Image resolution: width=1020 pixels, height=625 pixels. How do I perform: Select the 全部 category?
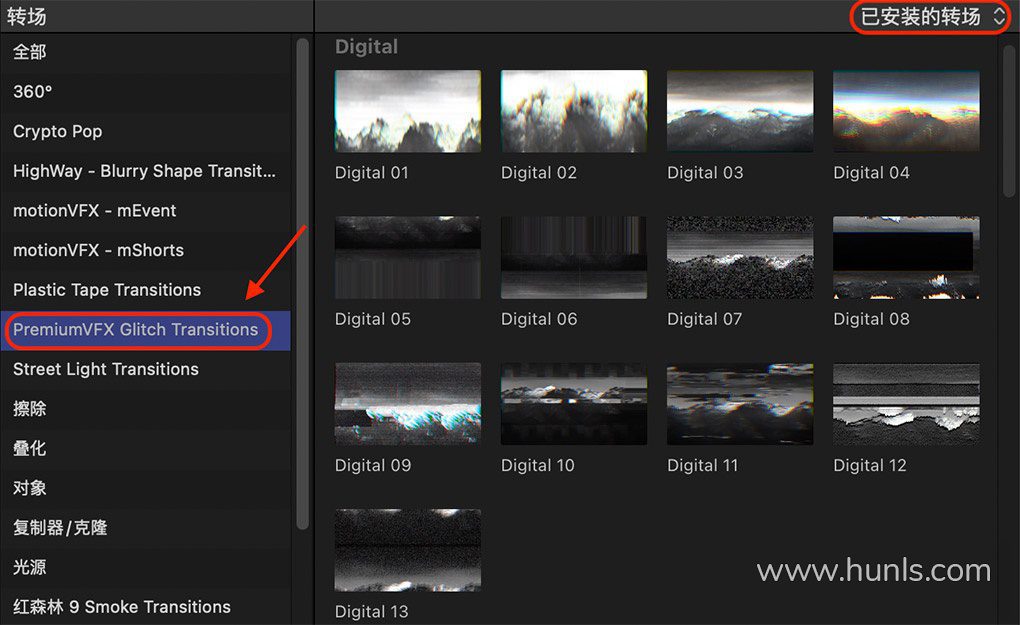(146, 52)
